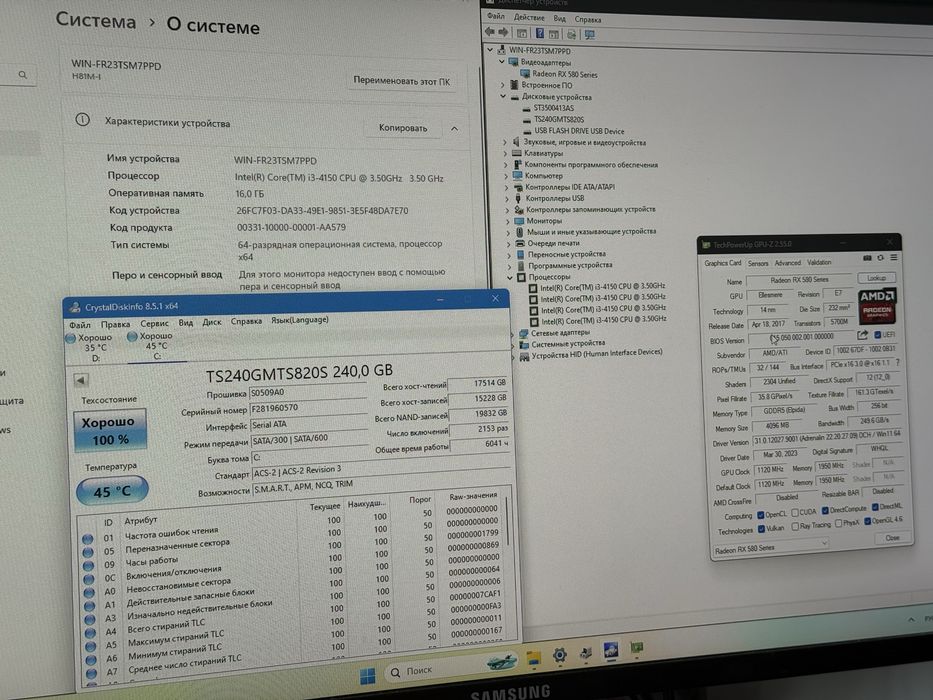Toggle the UEFI checkbox in GPU-Z

tap(877, 335)
